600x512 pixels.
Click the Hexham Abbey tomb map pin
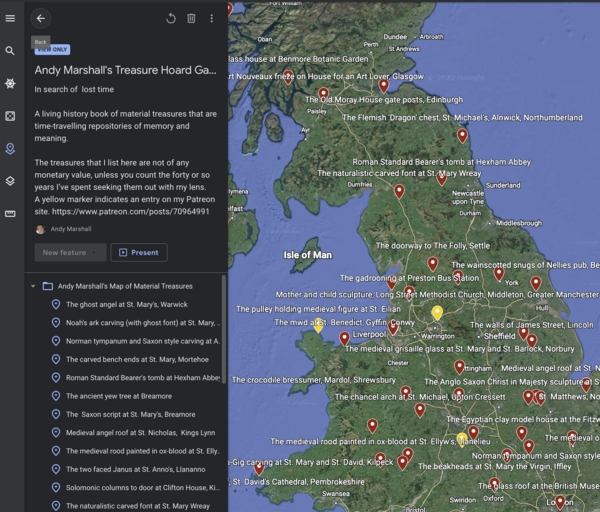[x=442, y=178]
